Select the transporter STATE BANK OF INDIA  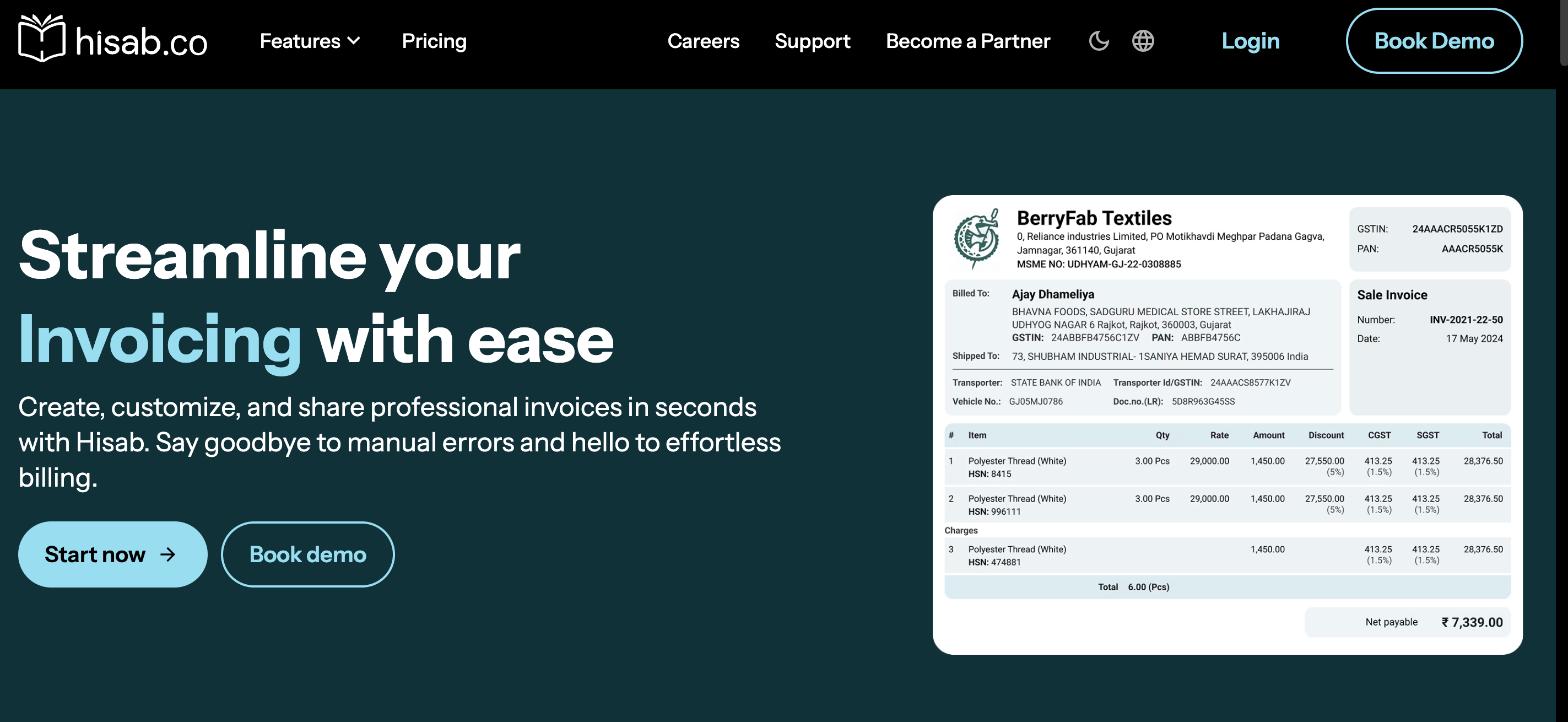(1056, 382)
